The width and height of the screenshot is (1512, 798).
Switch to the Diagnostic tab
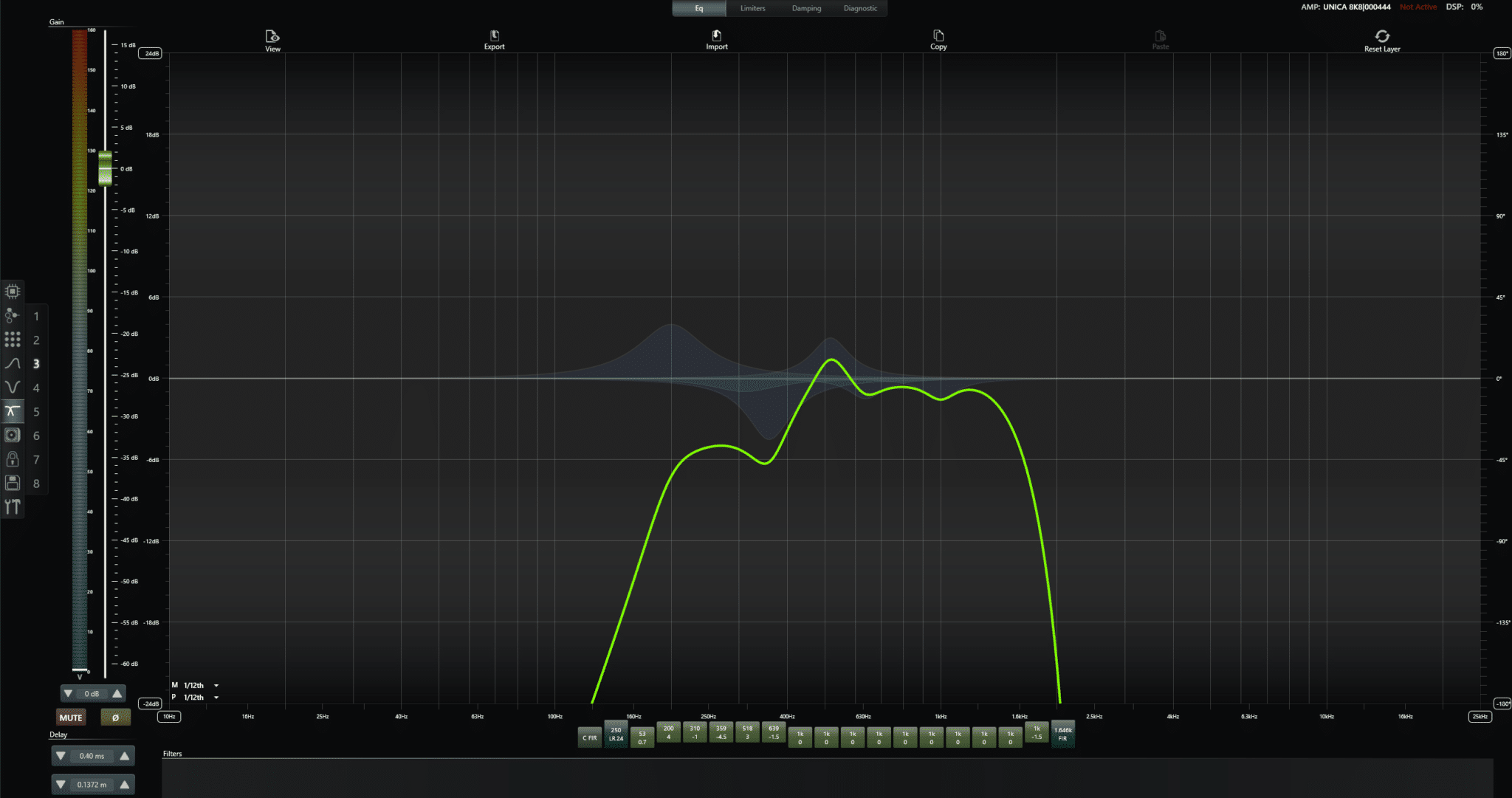(860, 8)
